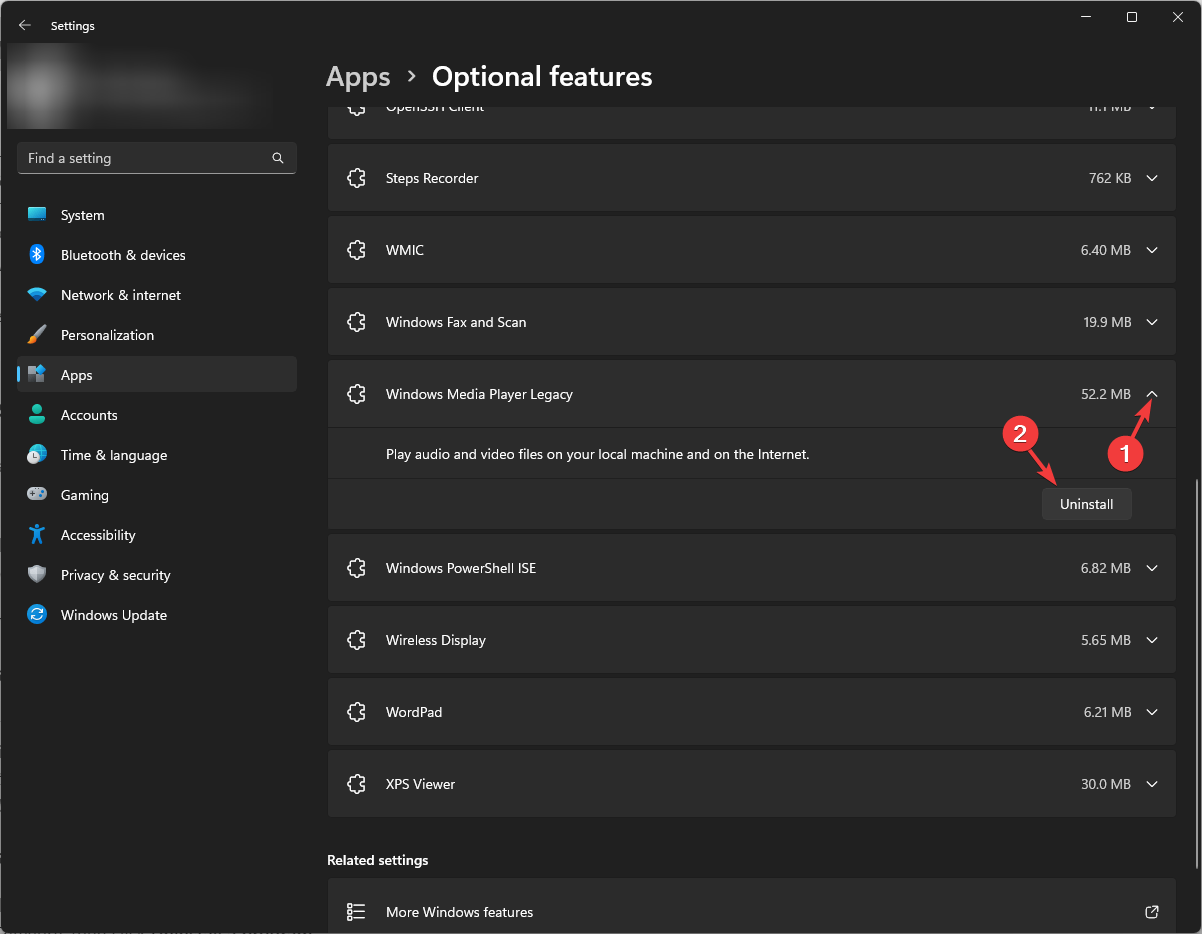Click the puzzle icon beside Windows Media Player Legacy

[x=356, y=394]
